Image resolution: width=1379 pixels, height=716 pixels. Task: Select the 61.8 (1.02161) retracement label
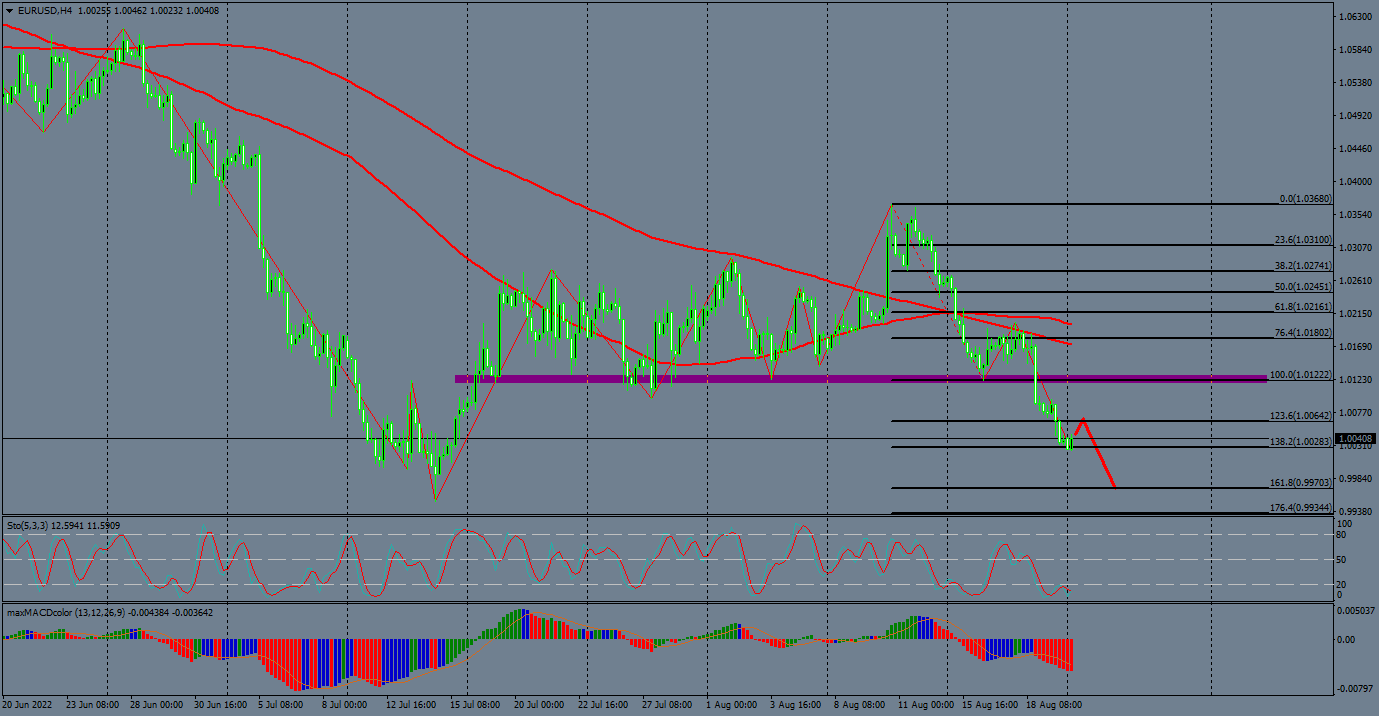(1303, 307)
